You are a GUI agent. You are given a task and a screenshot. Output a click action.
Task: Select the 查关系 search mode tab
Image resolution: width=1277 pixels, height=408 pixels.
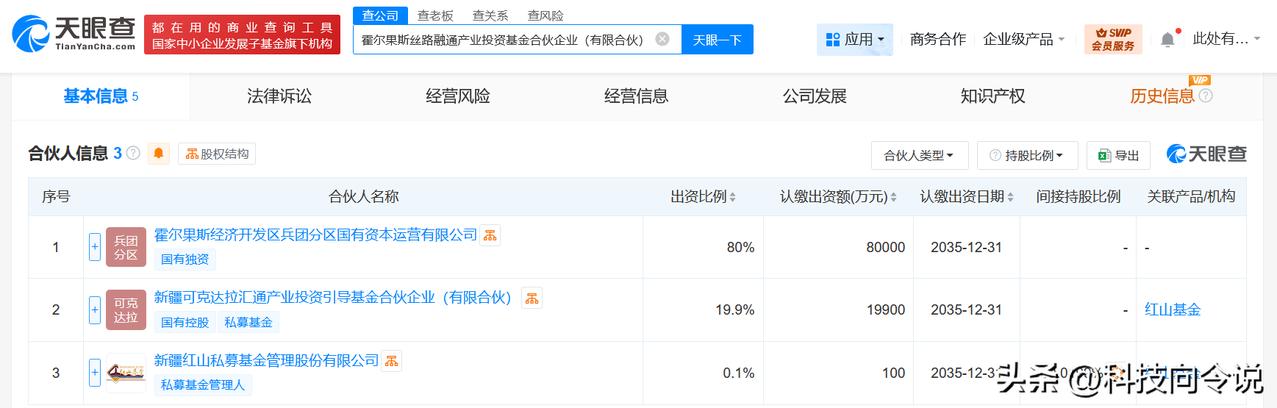click(490, 15)
